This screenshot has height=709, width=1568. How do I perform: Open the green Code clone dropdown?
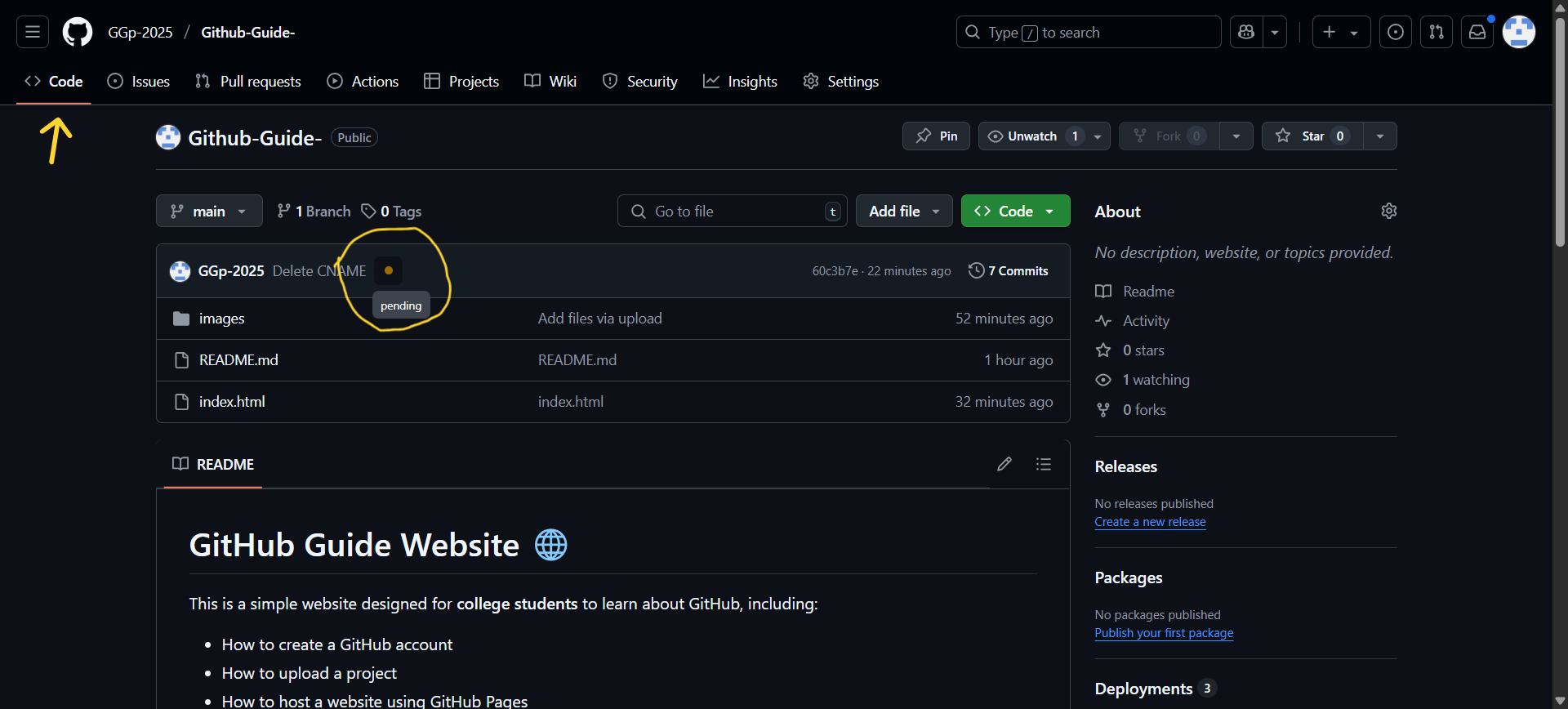pos(1015,211)
